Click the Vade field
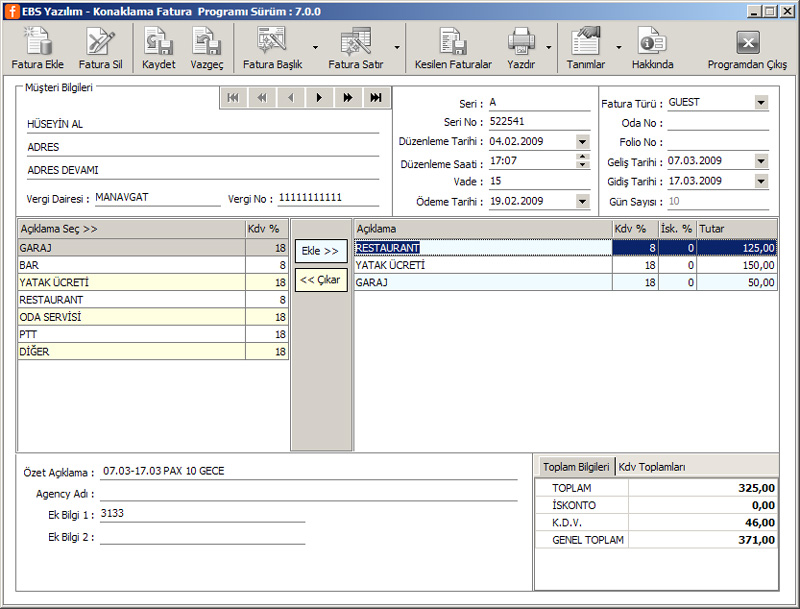The image size is (800, 609). click(x=539, y=182)
